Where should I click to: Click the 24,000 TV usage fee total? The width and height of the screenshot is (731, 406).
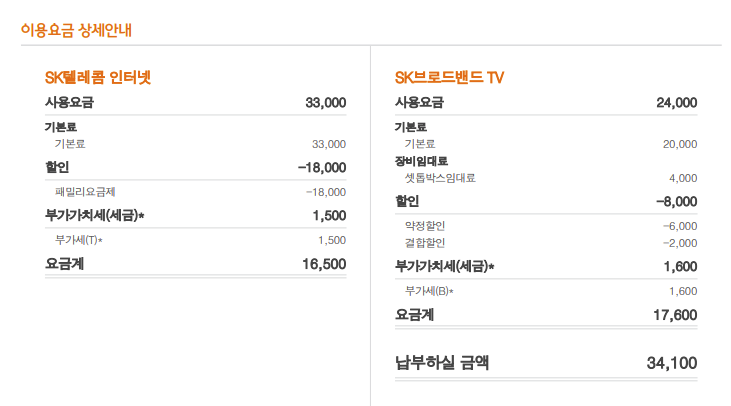pyautogui.click(x=677, y=103)
